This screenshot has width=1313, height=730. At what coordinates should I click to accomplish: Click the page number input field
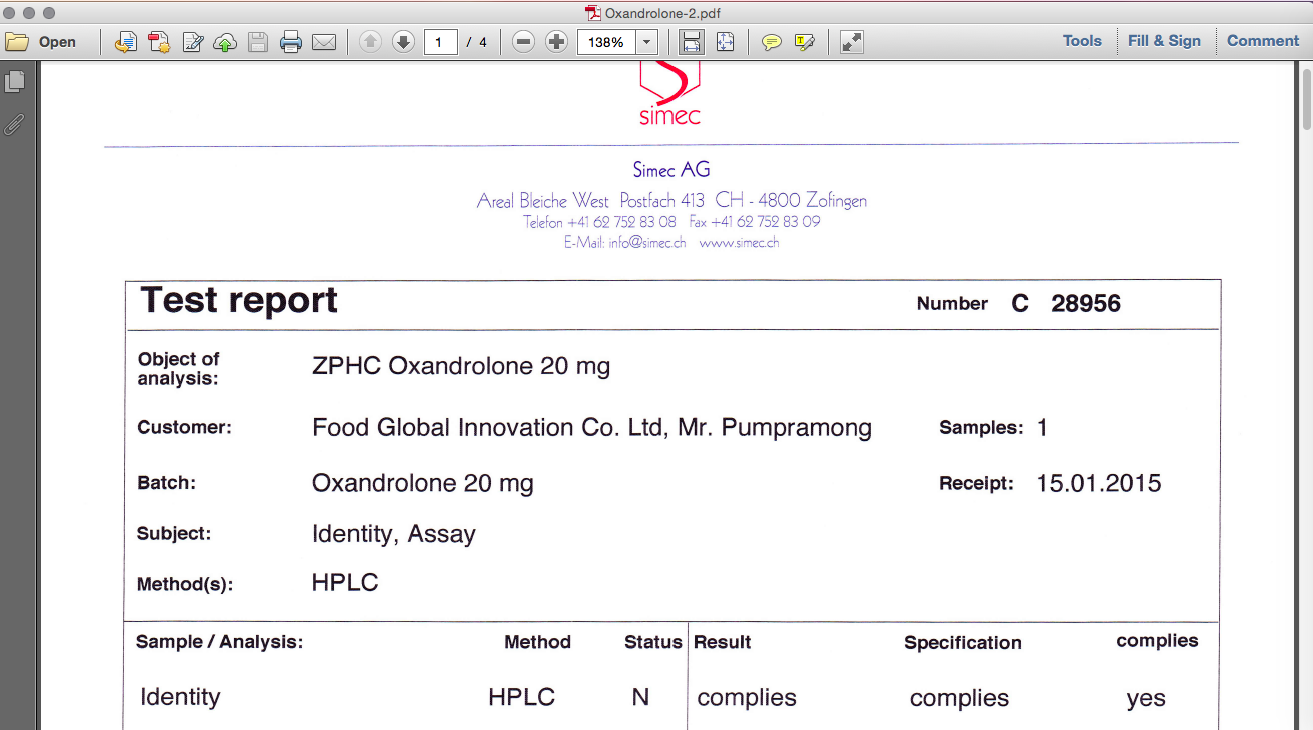pyautogui.click(x=441, y=42)
